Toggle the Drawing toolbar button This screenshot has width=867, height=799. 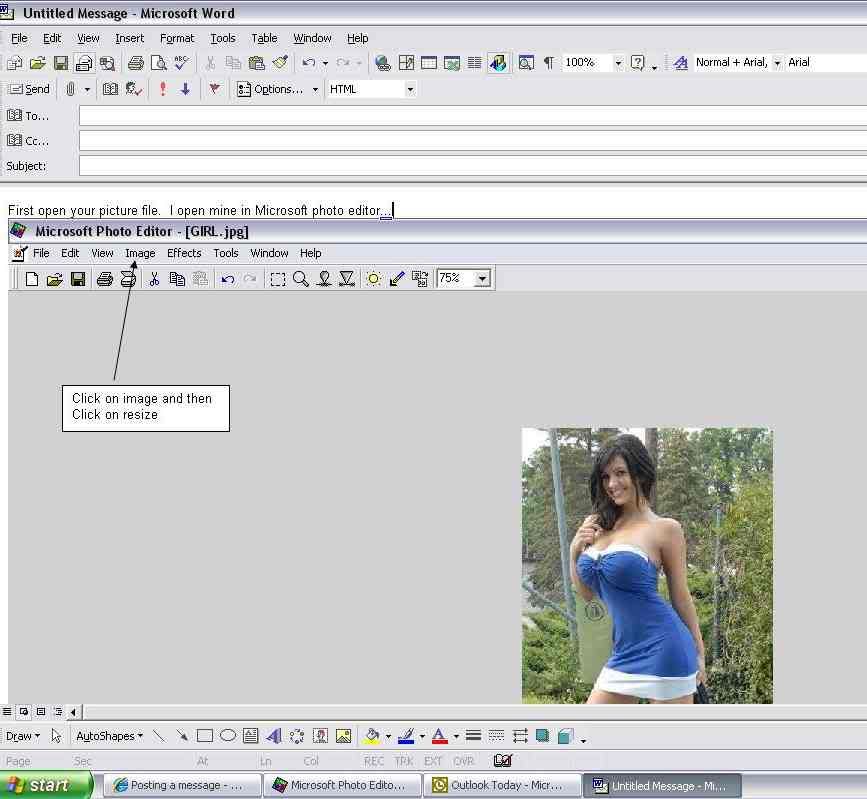coord(498,63)
